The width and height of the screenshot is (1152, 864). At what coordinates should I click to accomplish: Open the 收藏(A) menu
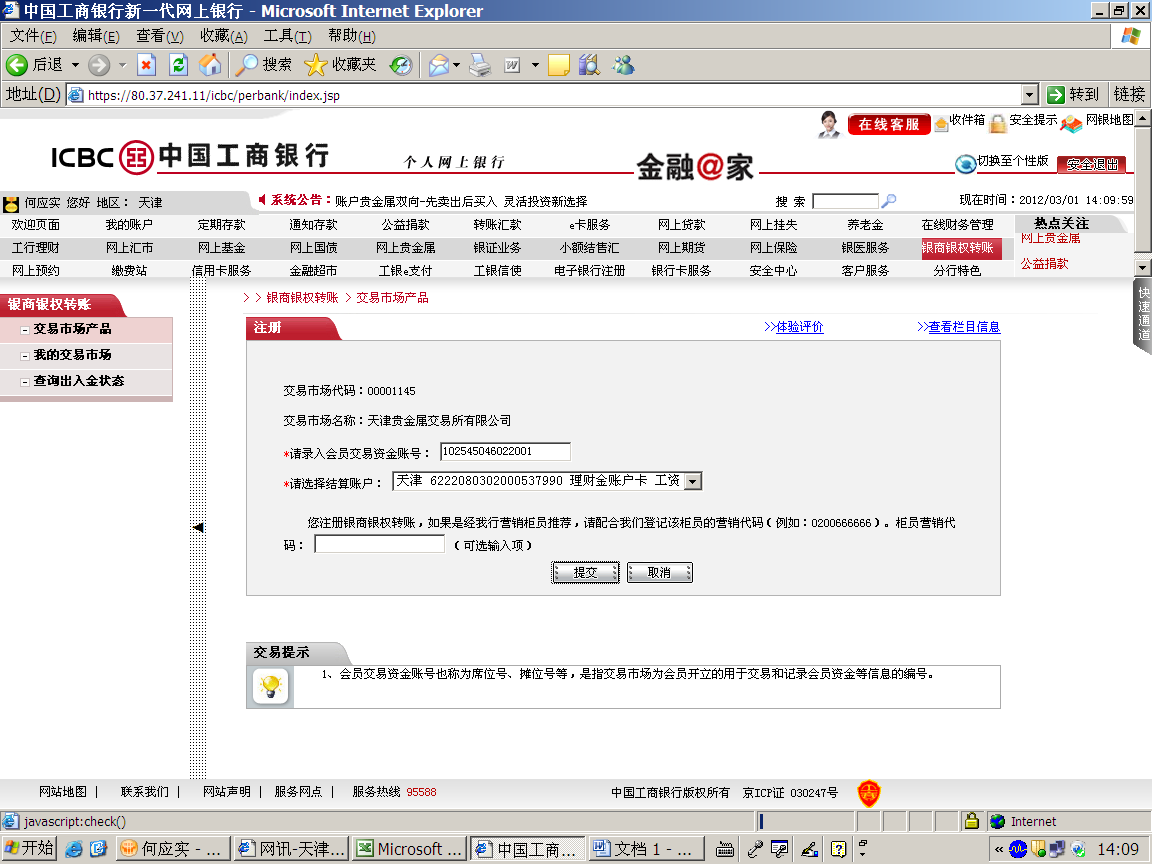(223, 36)
